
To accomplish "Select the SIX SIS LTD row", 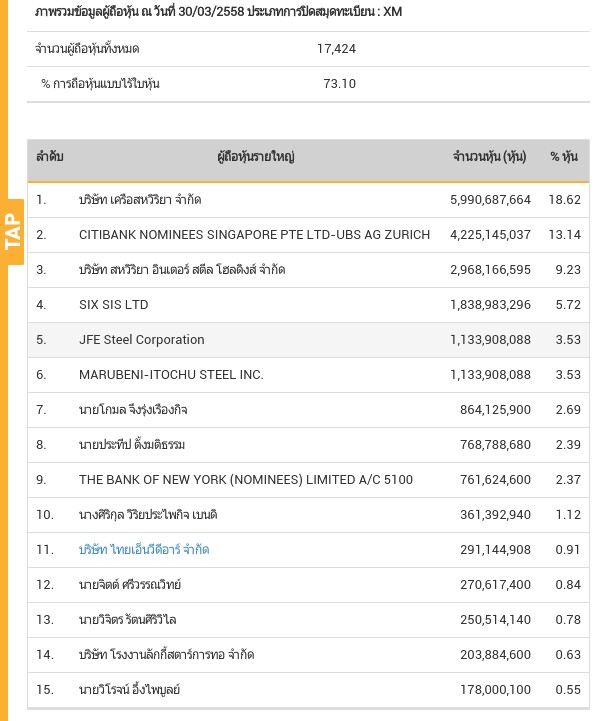I will [x=308, y=305].
